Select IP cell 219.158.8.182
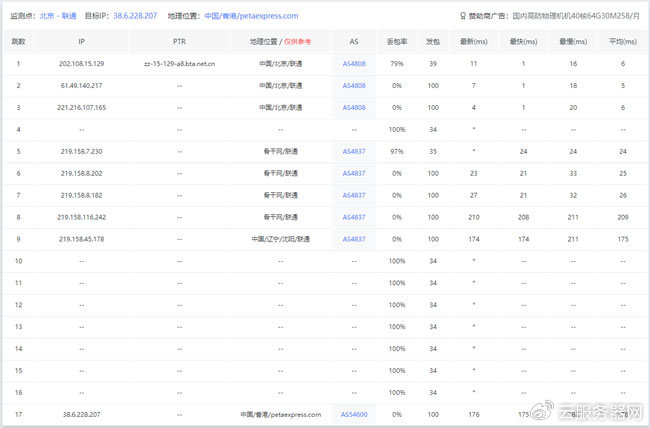The width and height of the screenshot is (650, 428). pos(82,195)
